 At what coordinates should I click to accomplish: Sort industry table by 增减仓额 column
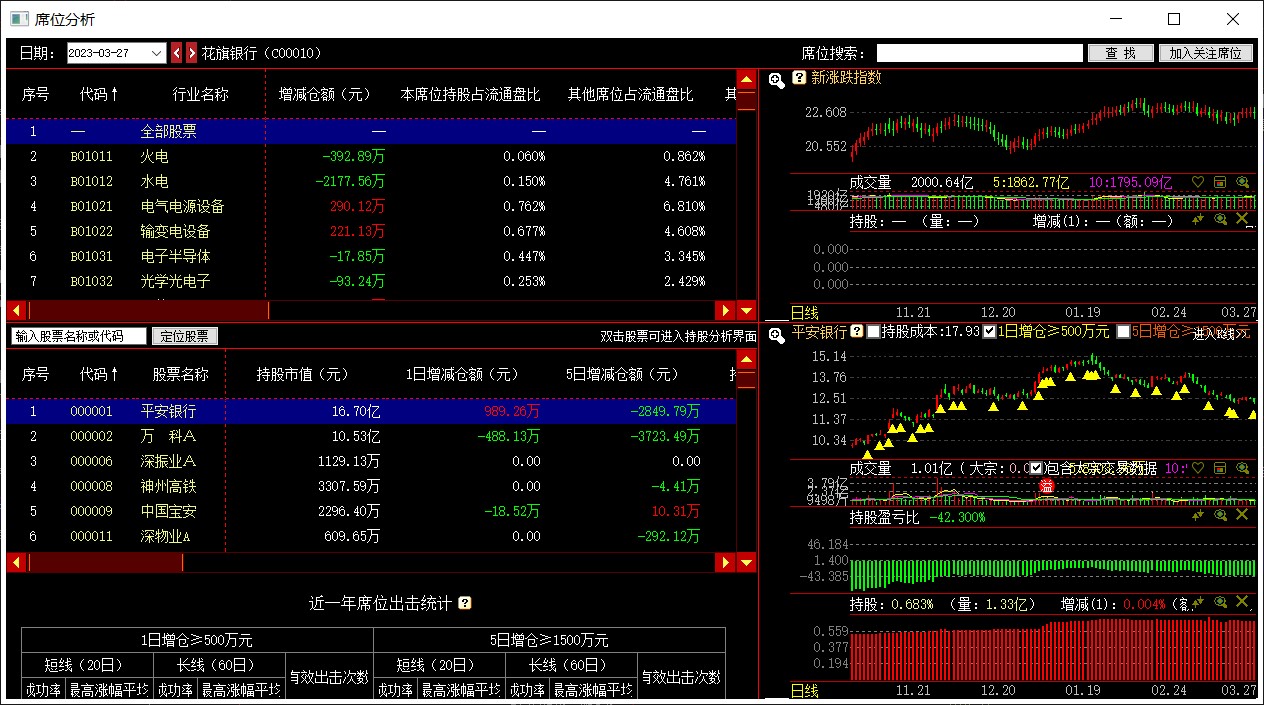[324, 95]
